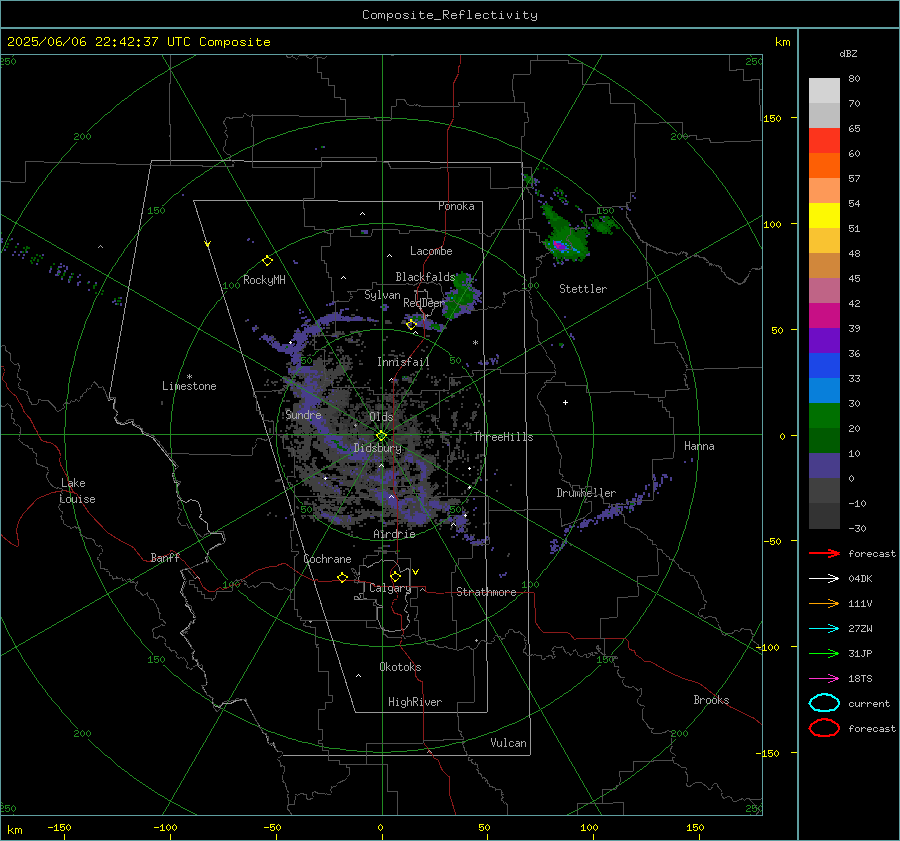
Task: Click the white 04DK arrow in legend
Action: pos(824,578)
